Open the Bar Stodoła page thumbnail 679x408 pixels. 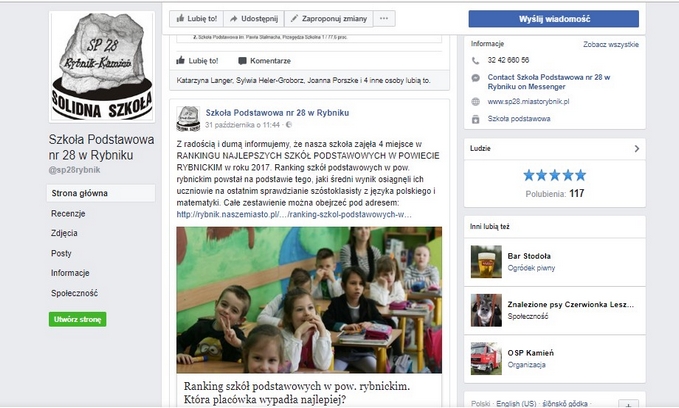pyautogui.click(x=486, y=262)
